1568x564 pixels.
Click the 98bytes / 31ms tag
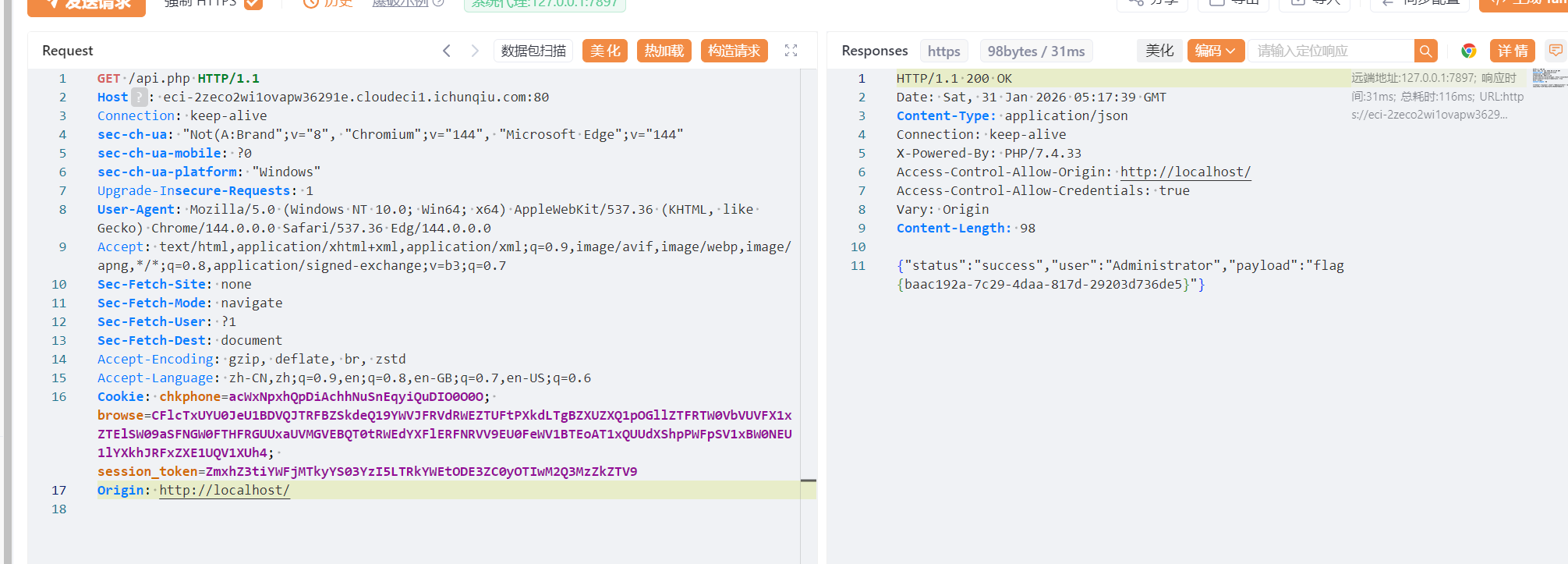[1035, 51]
